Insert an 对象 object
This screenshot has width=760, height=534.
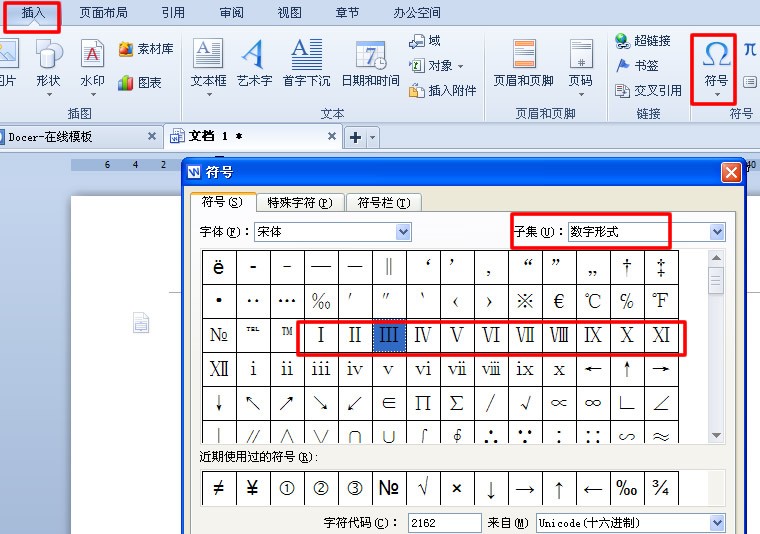click(431, 65)
